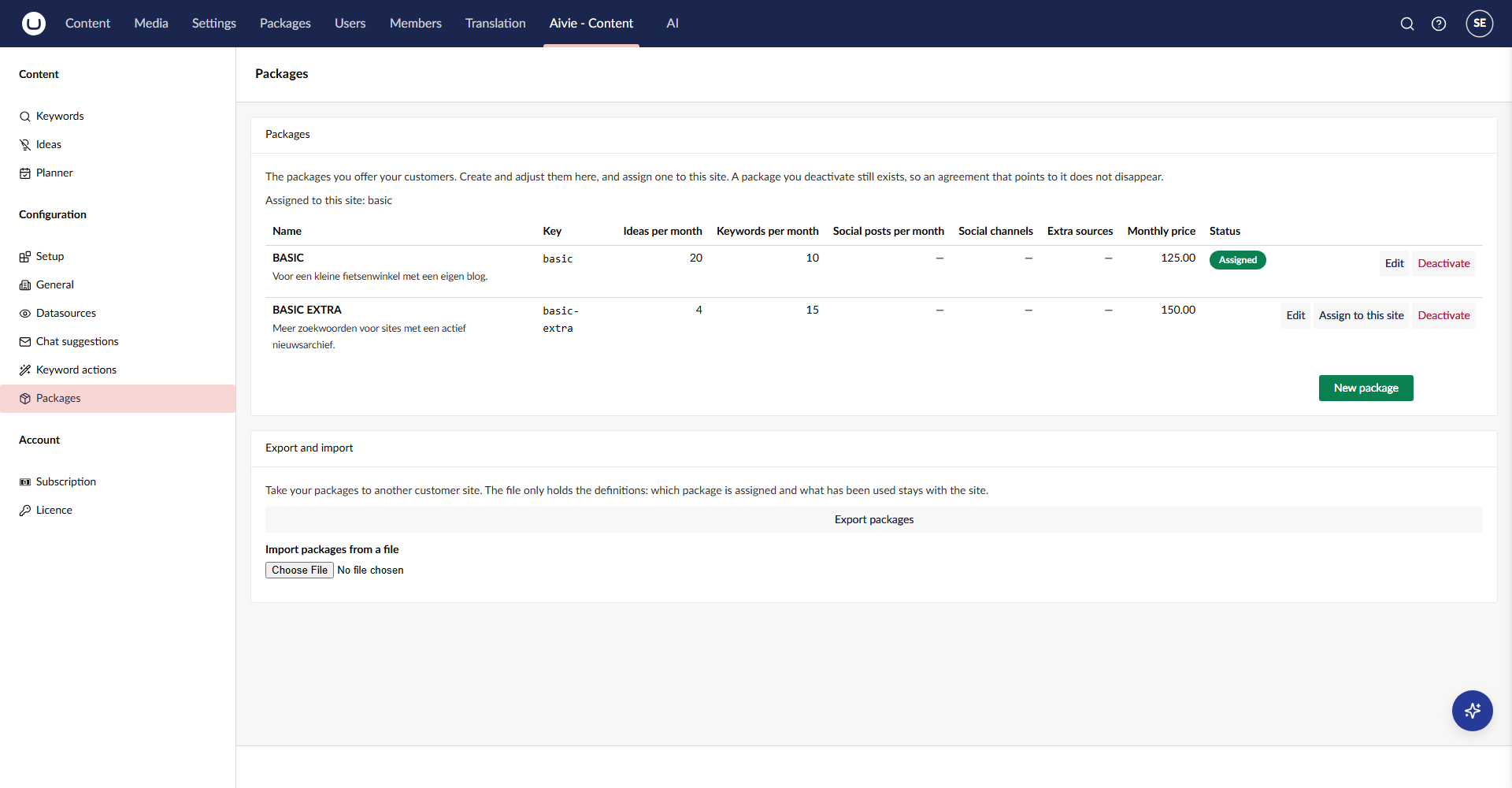Viewport: 1512px width, 788px height.
Task: Click the Ideas lightbulb icon
Action: click(25, 145)
